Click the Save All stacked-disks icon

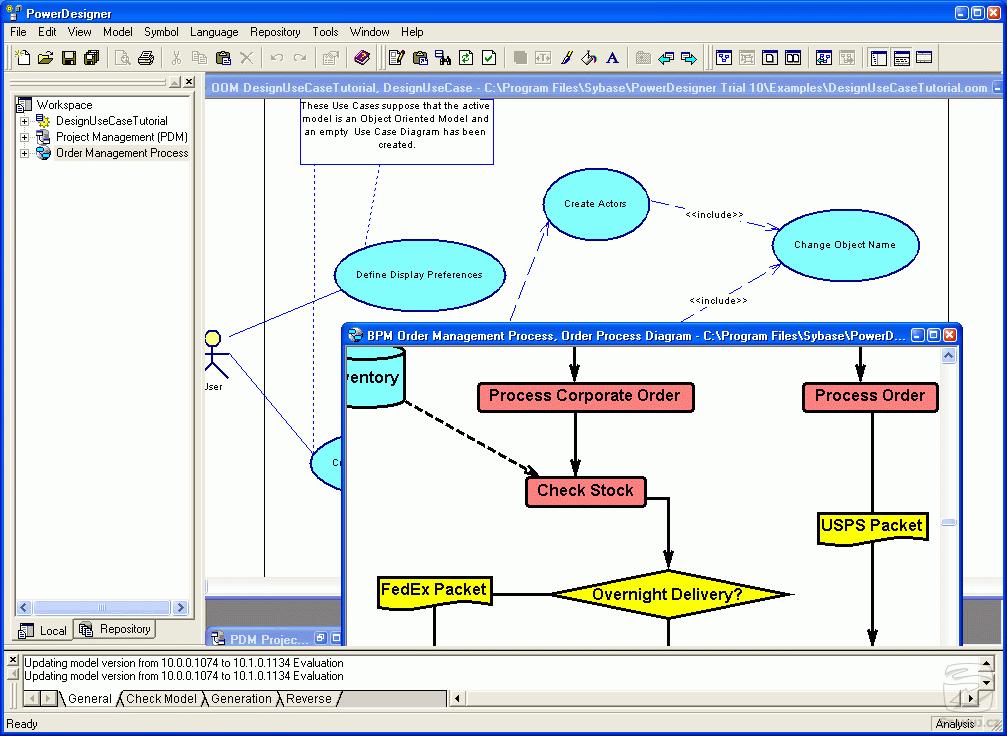pyautogui.click(x=92, y=58)
